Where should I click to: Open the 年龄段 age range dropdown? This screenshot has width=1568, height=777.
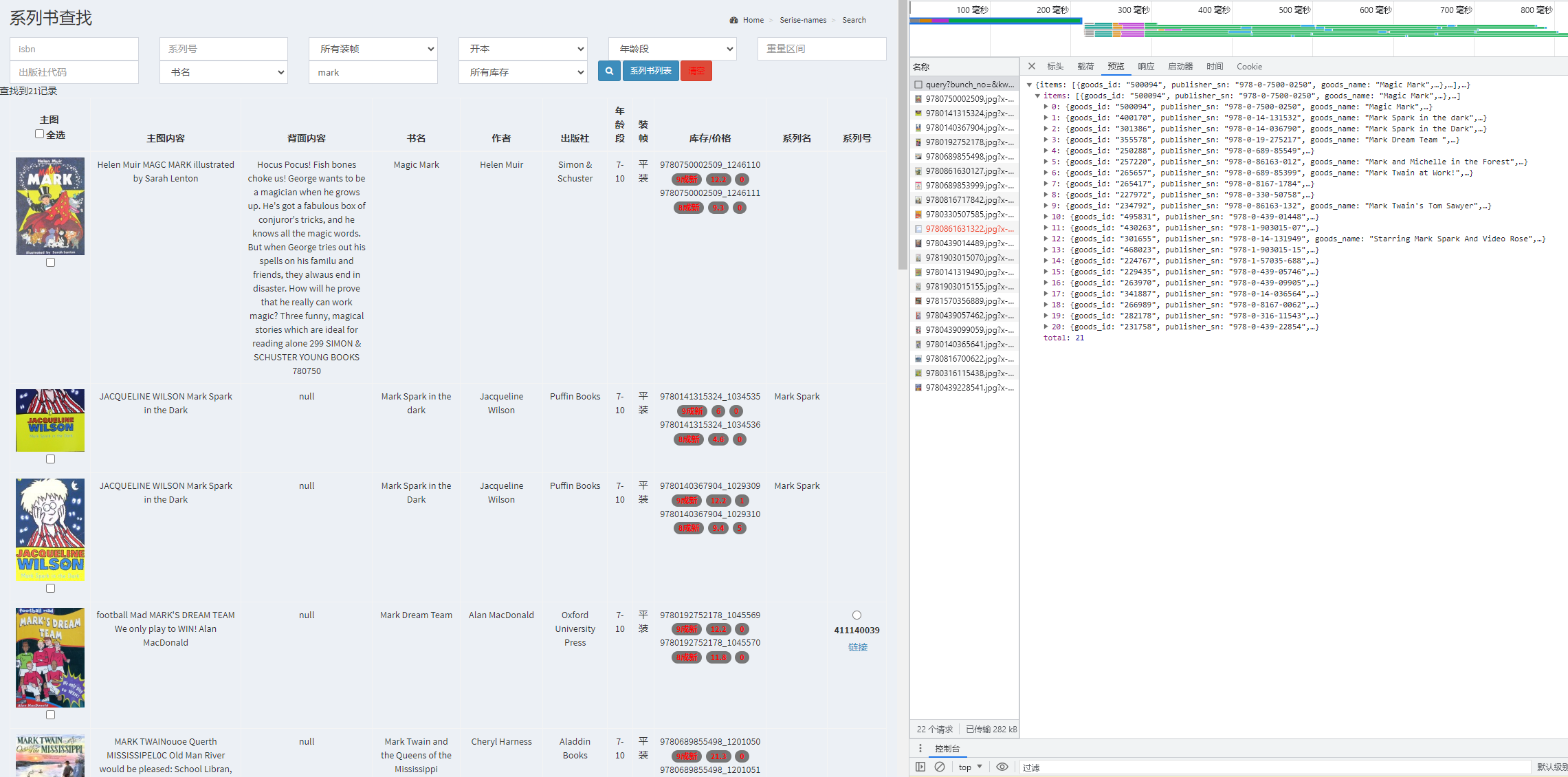coord(672,49)
